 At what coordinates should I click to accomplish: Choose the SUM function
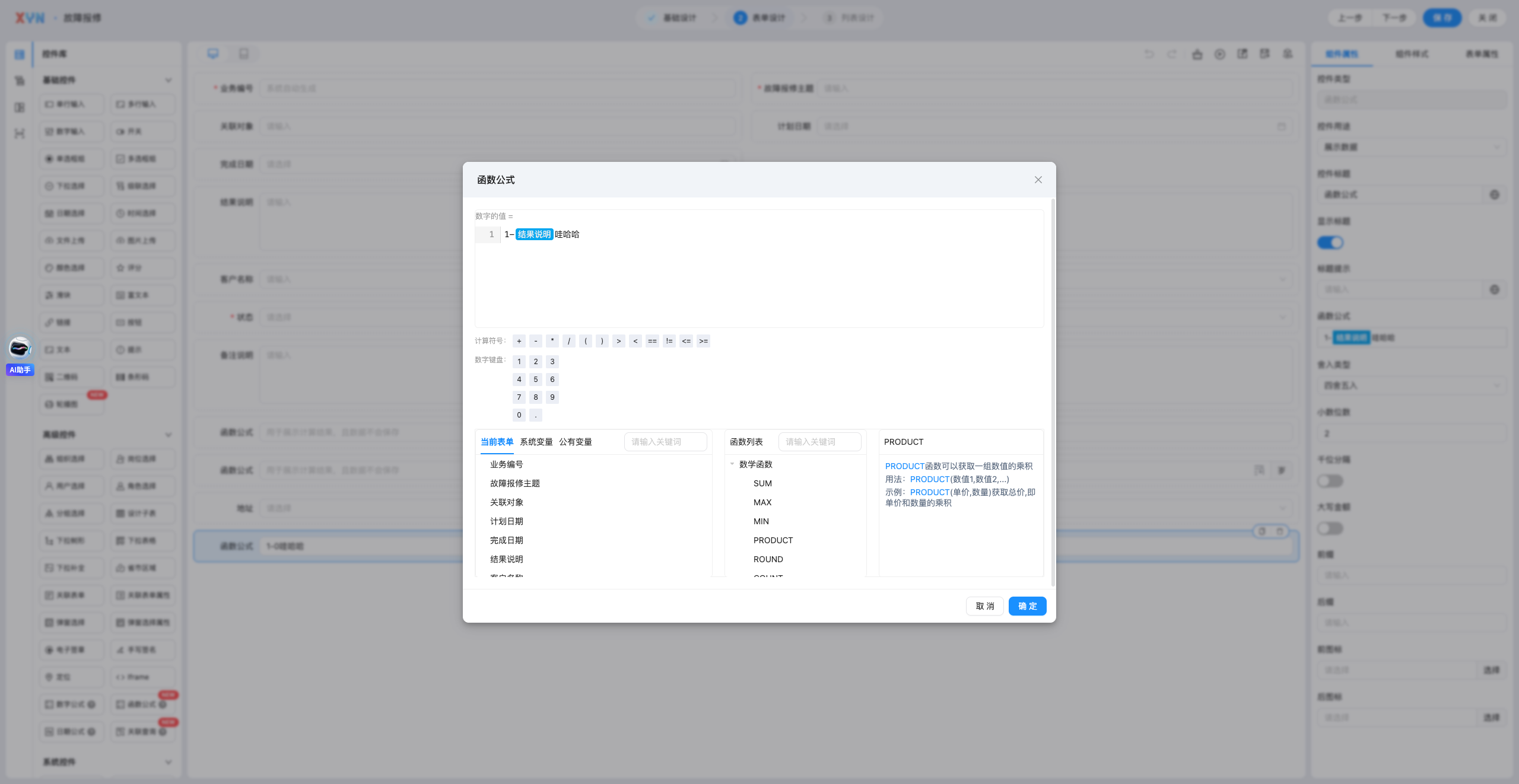coord(762,483)
